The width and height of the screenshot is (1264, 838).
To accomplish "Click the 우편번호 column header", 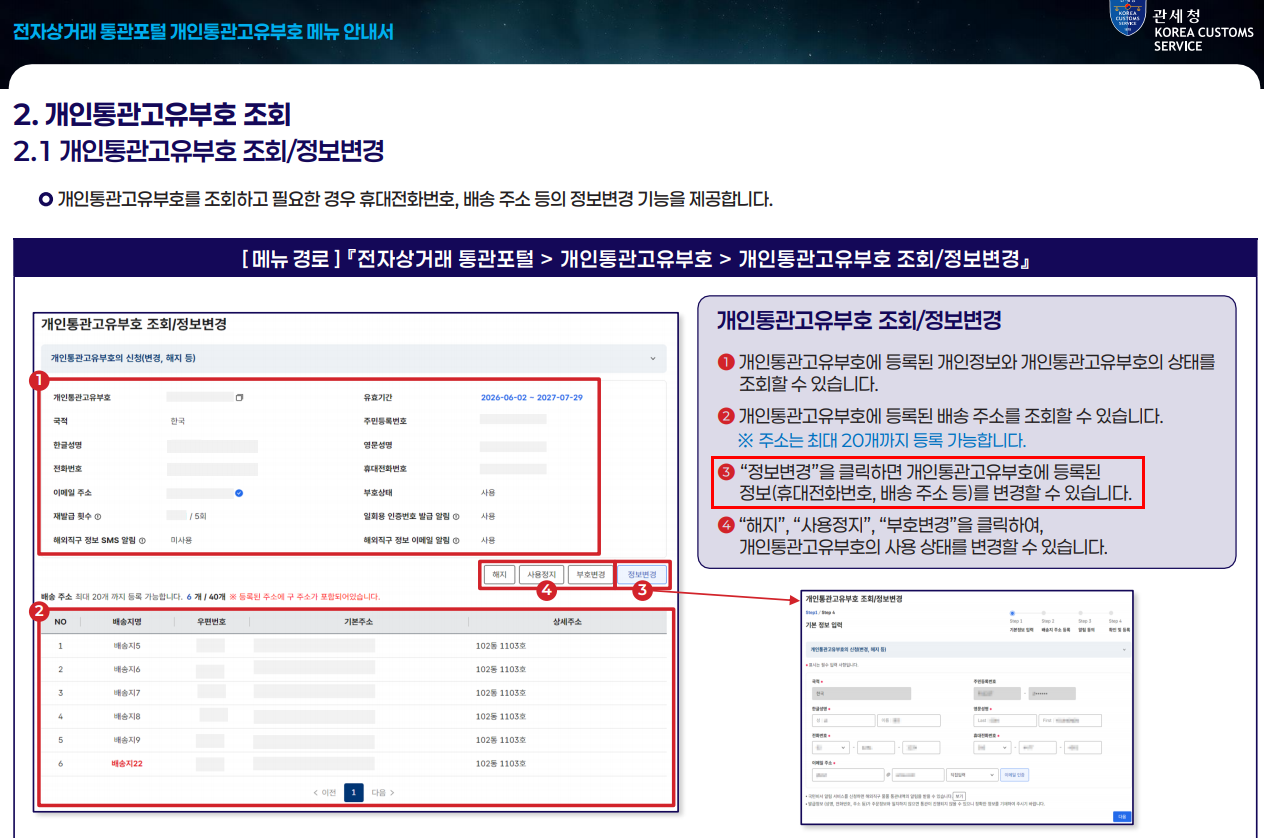I will tap(210, 622).
